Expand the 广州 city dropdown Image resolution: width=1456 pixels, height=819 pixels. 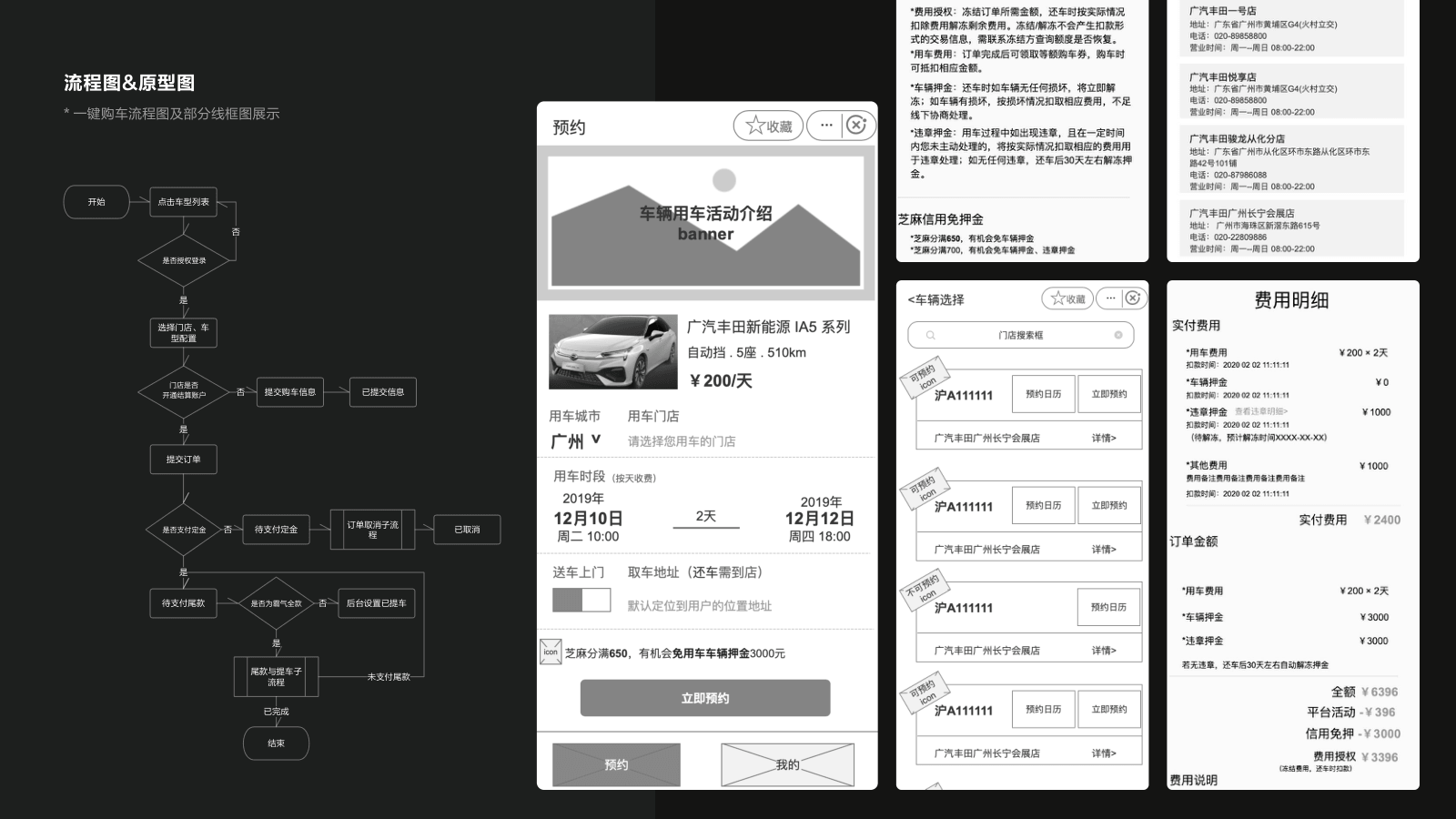(x=576, y=440)
